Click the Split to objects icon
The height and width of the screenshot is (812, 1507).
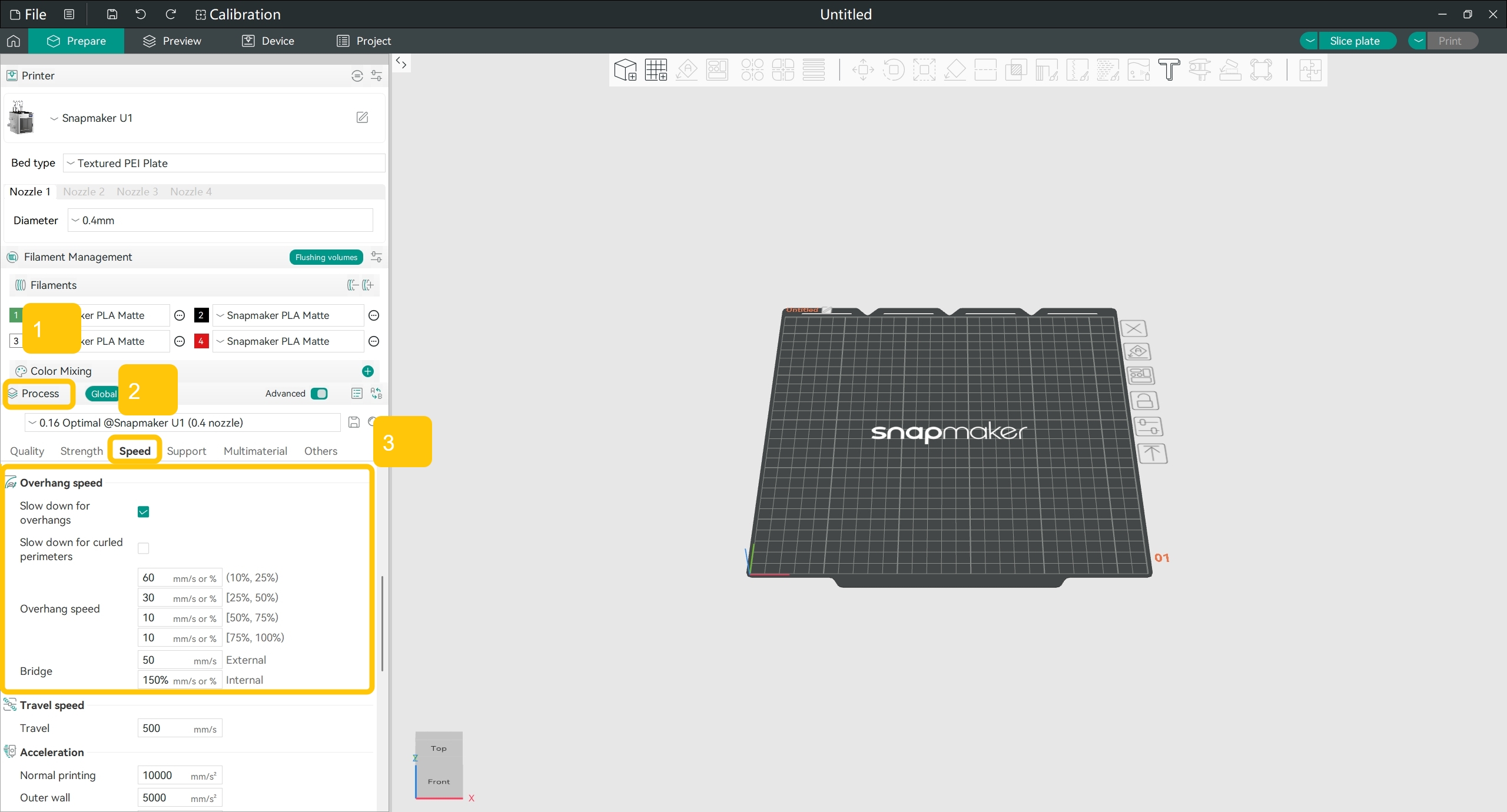pos(752,70)
